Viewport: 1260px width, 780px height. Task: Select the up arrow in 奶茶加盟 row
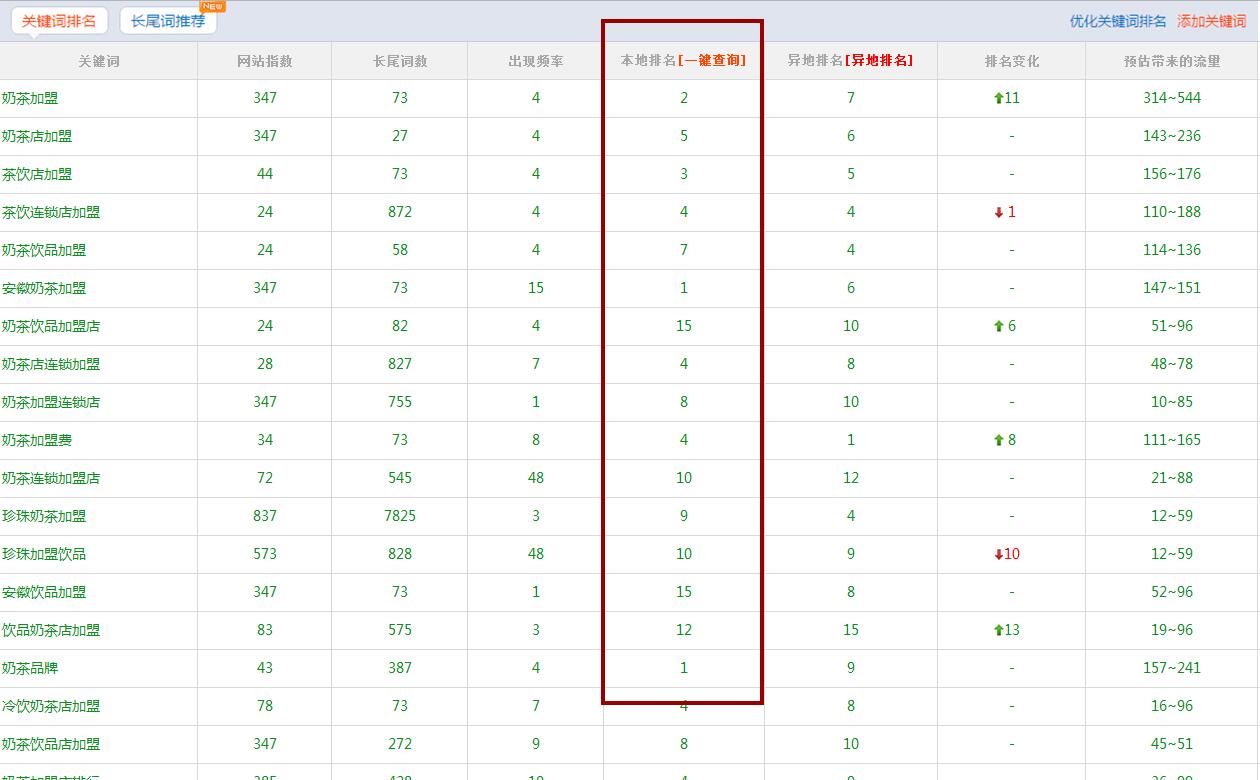[998, 98]
